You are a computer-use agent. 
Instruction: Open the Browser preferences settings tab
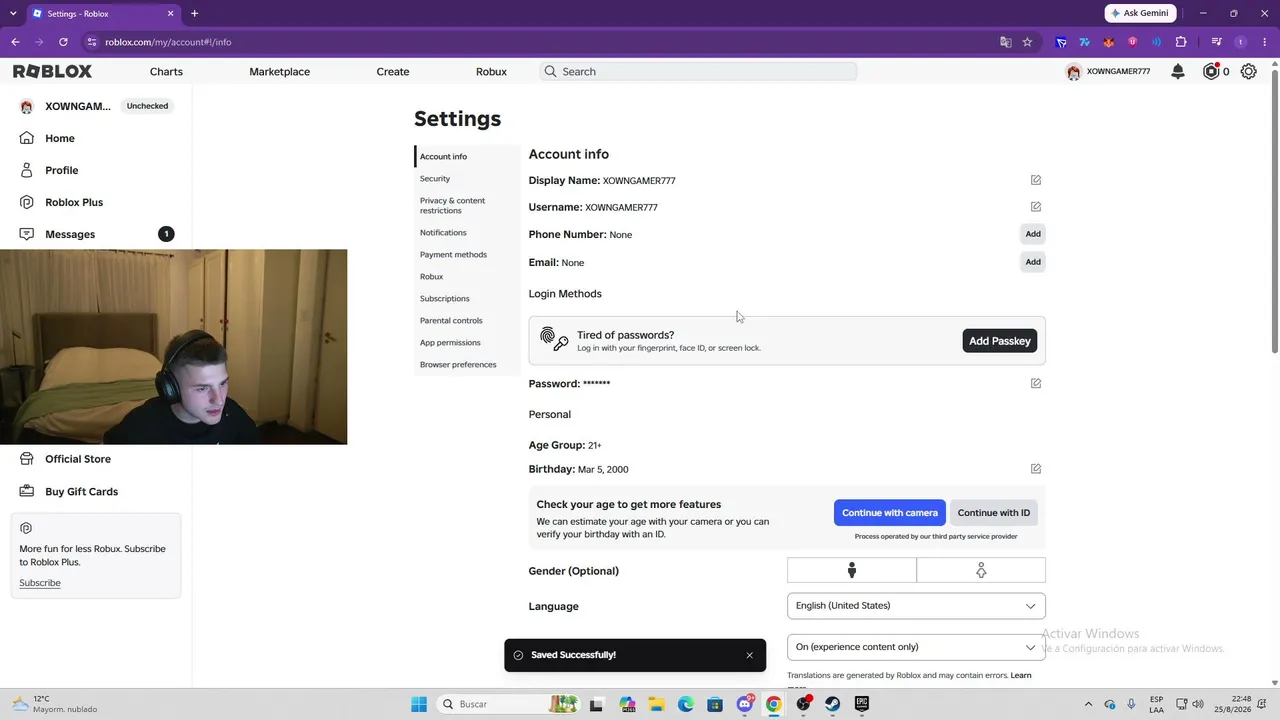pyautogui.click(x=458, y=364)
